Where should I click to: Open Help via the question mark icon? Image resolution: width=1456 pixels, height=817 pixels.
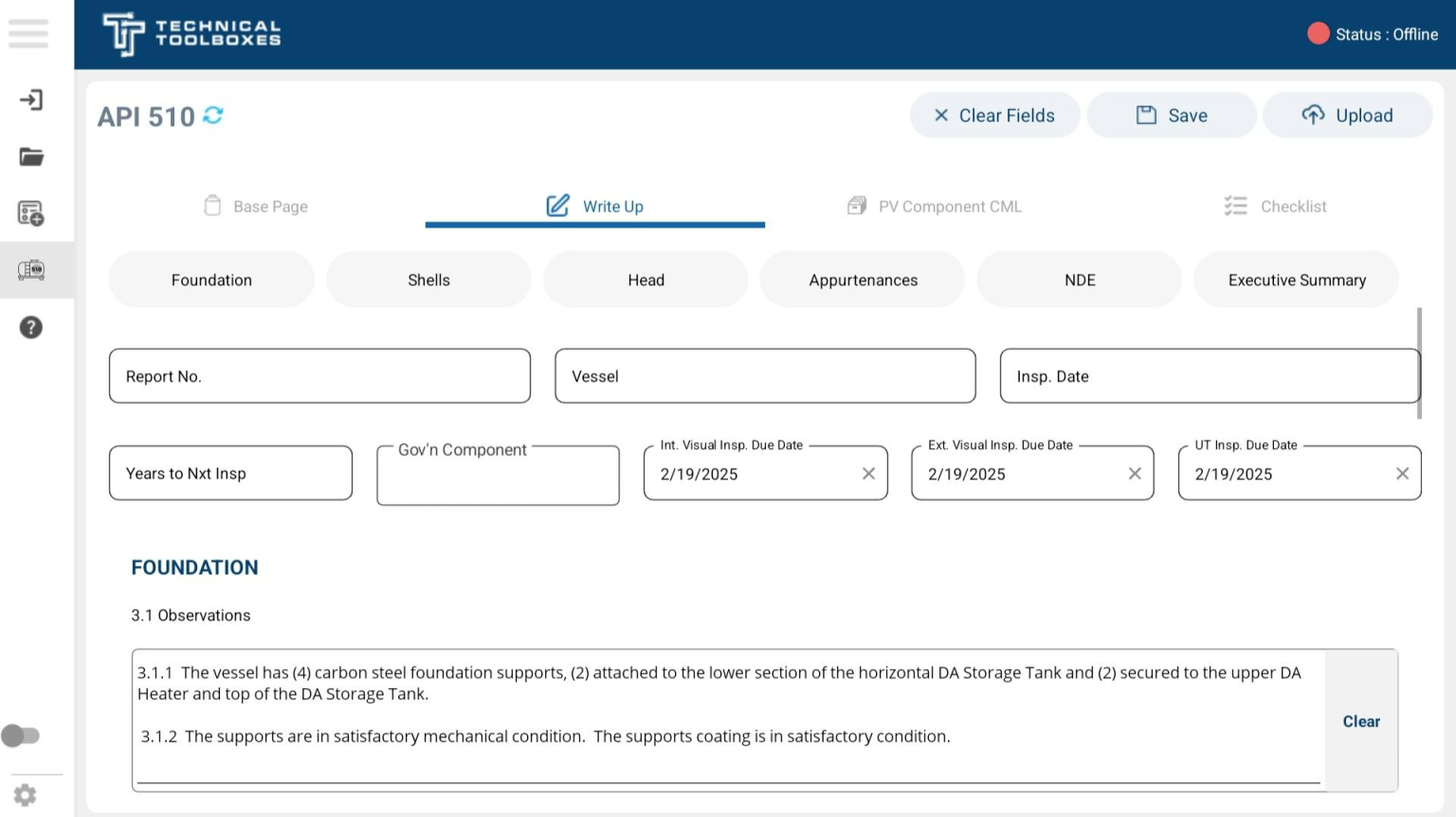click(31, 327)
